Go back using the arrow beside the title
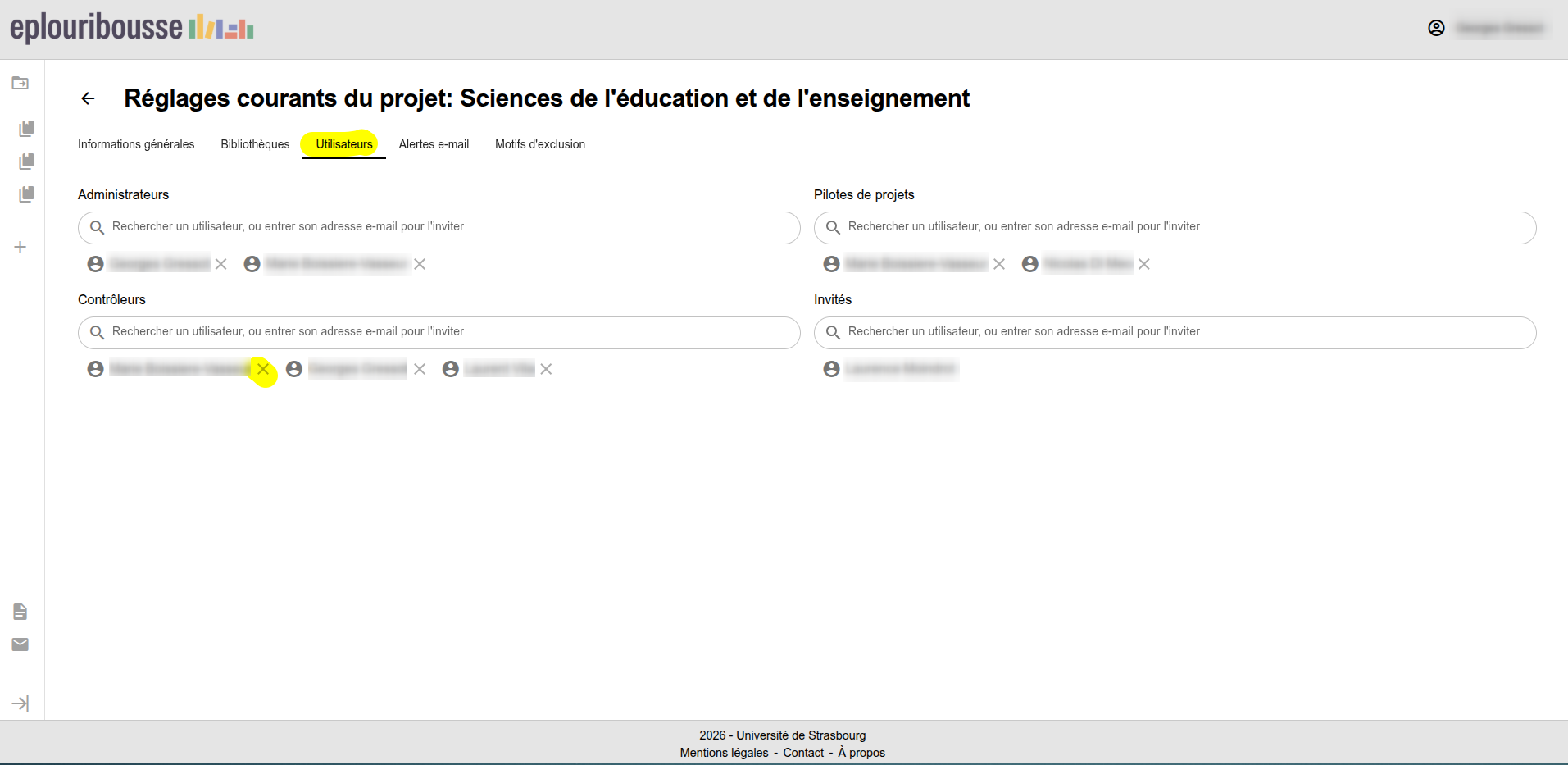 click(x=88, y=98)
